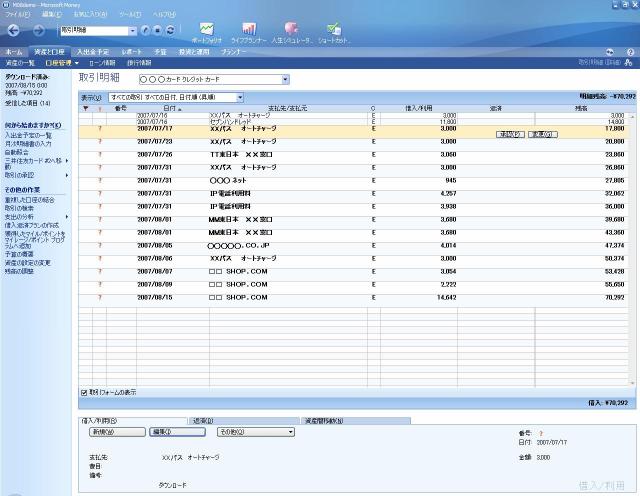Viewport: 640px width, 496px height.
Task: Select the 資産間移動 form tab
Action: [x=356, y=421]
